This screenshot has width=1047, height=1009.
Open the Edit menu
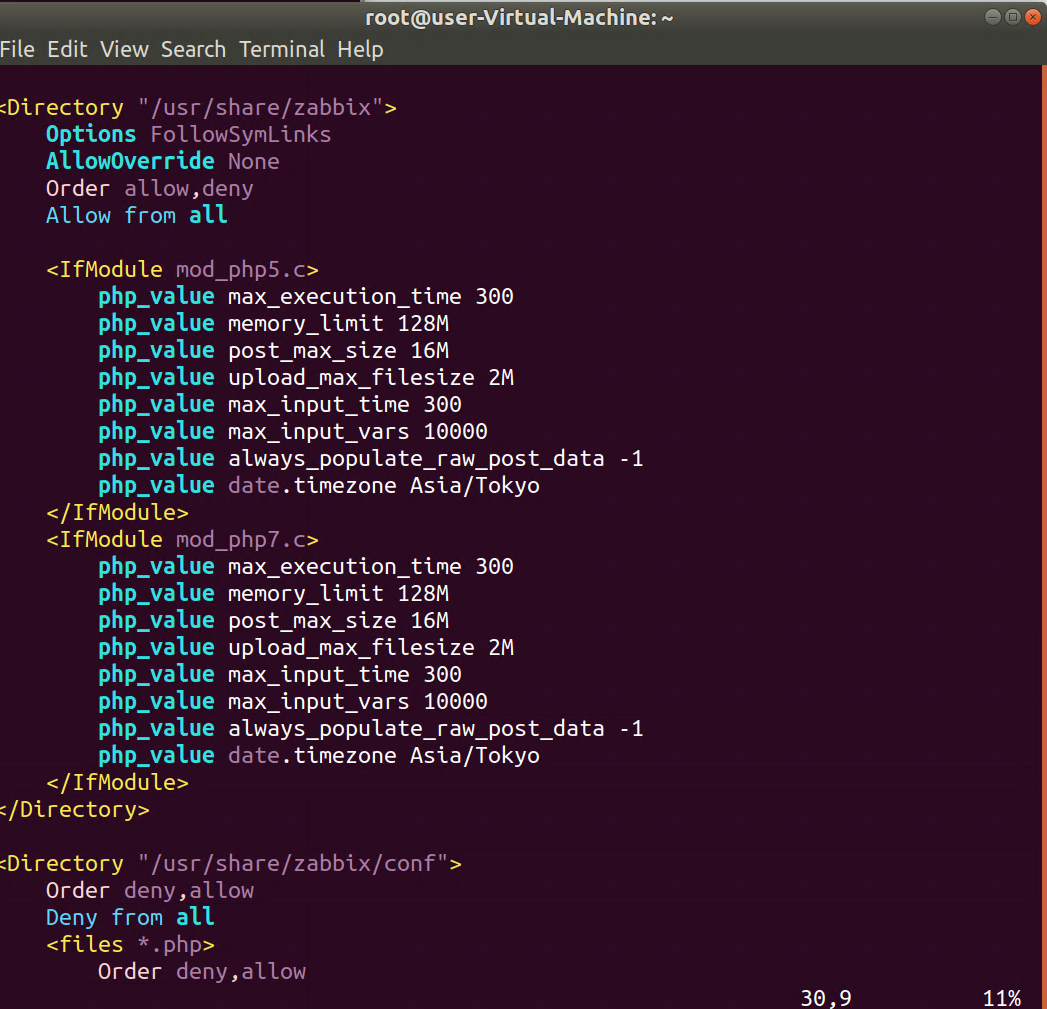pos(66,49)
